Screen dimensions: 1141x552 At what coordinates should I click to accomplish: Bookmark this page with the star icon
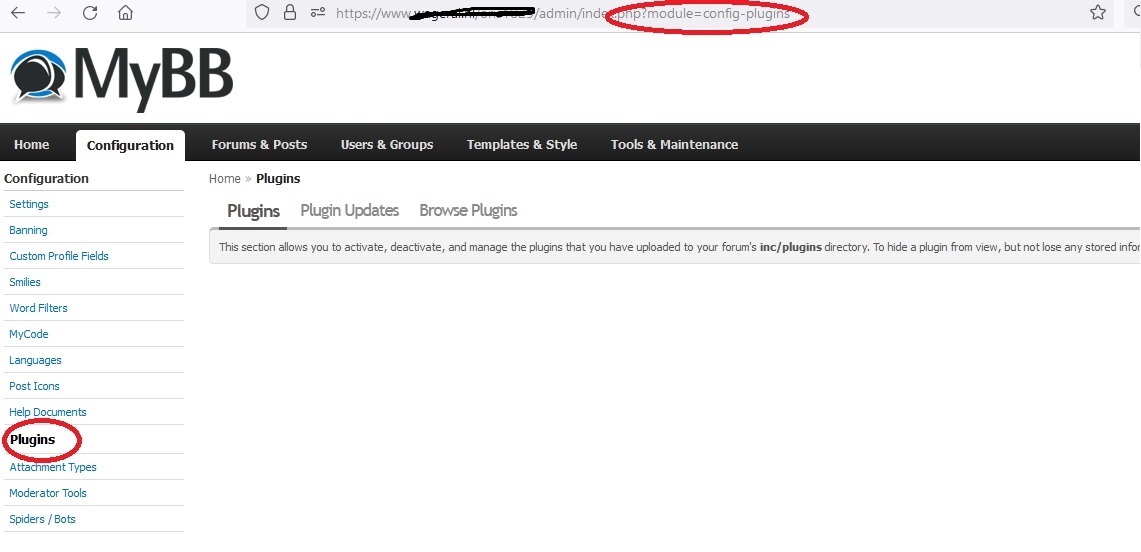click(1098, 12)
